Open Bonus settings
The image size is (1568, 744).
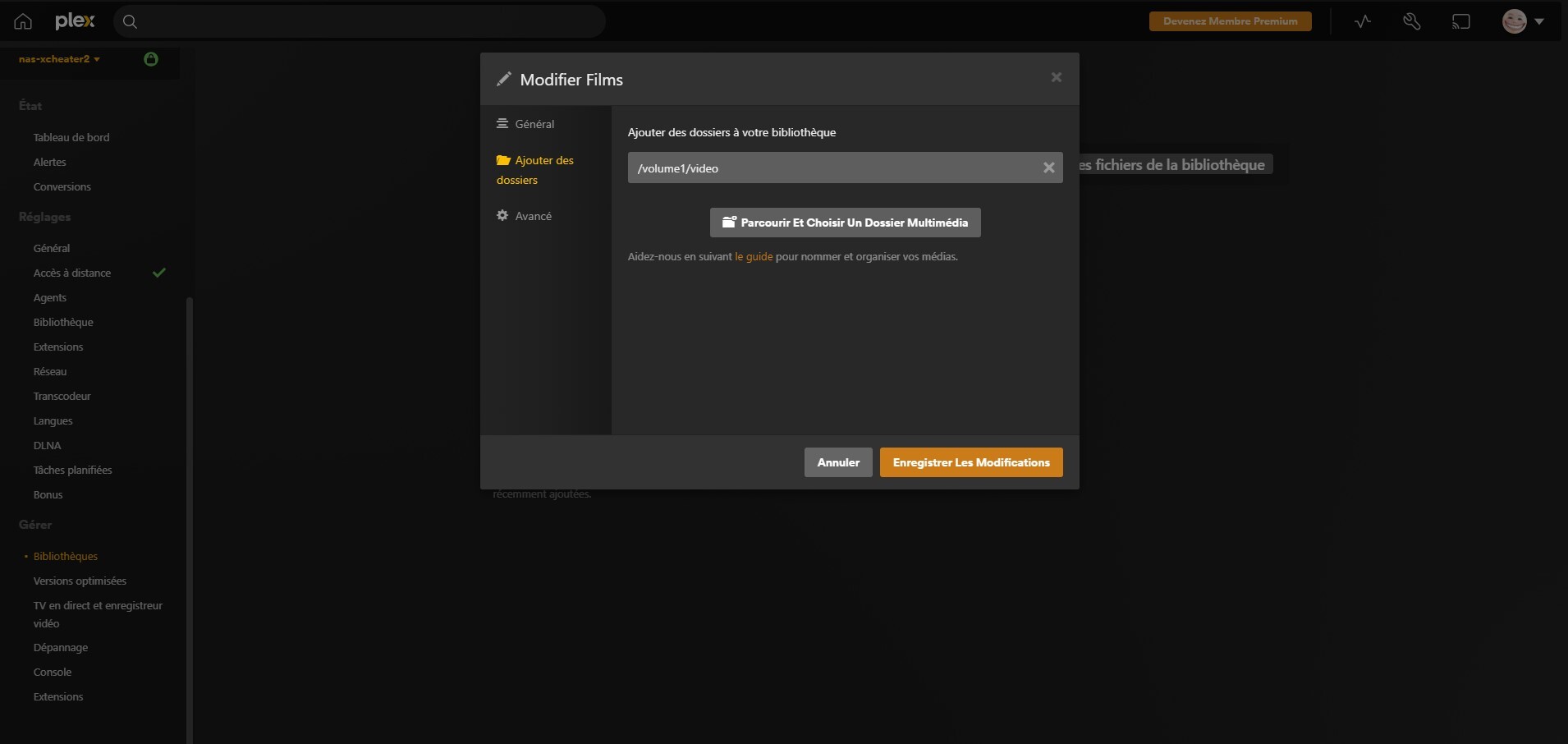[48, 494]
